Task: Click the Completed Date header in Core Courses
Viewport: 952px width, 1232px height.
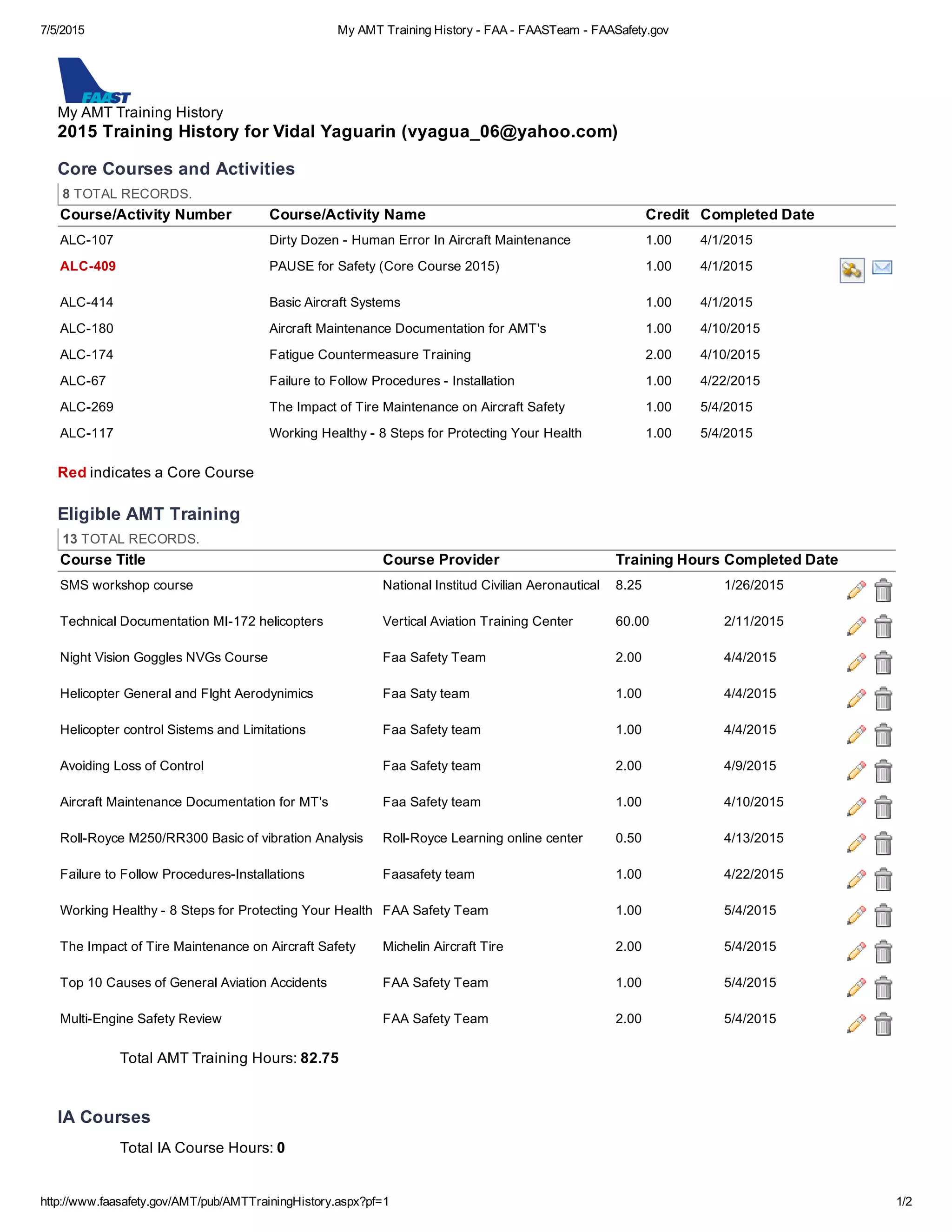Action: (x=757, y=215)
